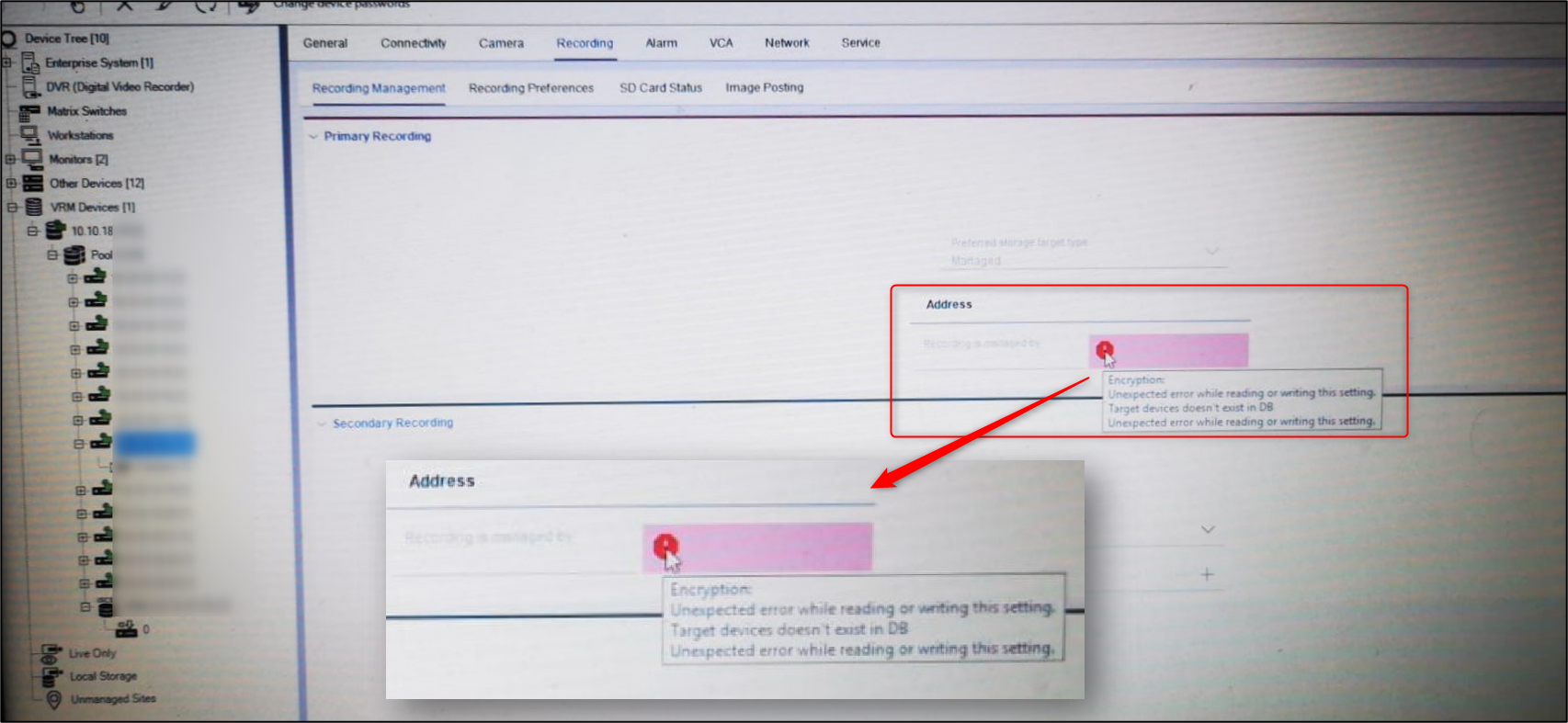Select the Other Devices icon
Image resolution: width=1568 pixels, height=723 pixels.
pyautogui.click(x=33, y=183)
